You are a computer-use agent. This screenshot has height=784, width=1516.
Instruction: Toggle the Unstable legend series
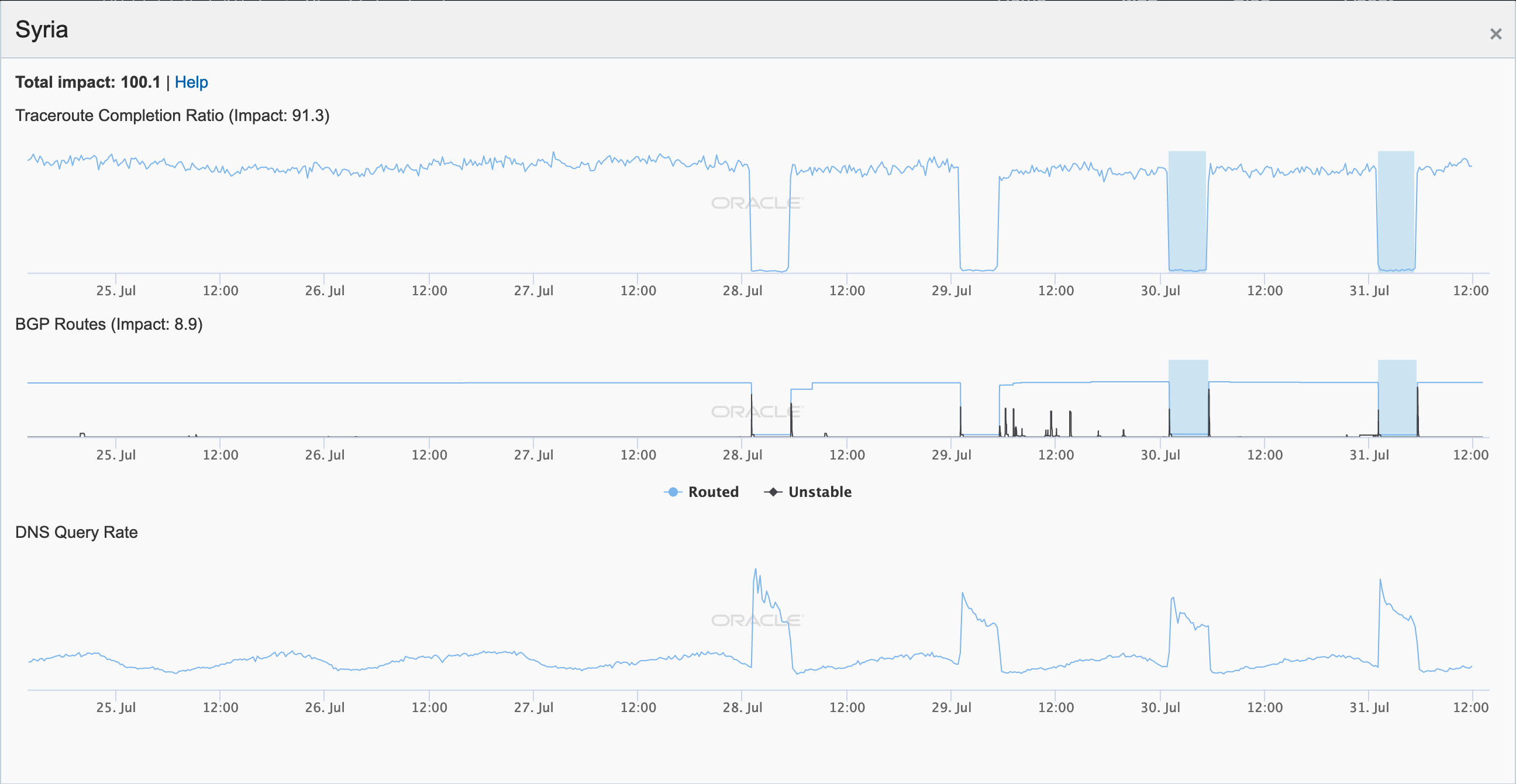pyautogui.click(x=819, y=492)
